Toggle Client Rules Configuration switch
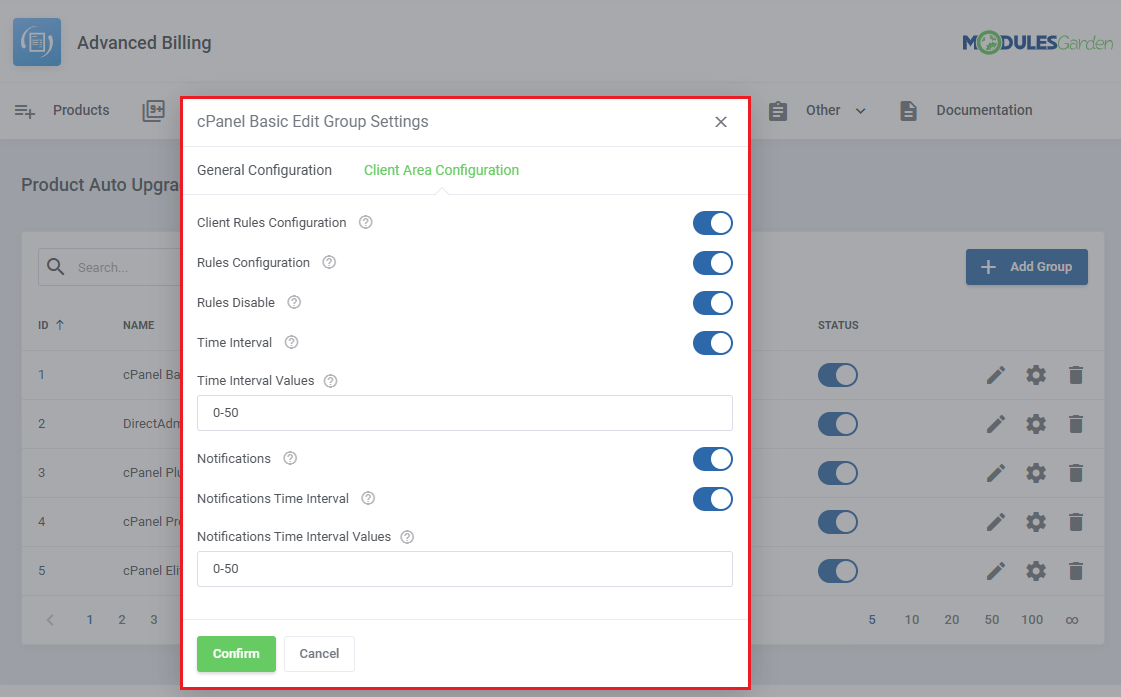1121x697 pixels. 713,223
